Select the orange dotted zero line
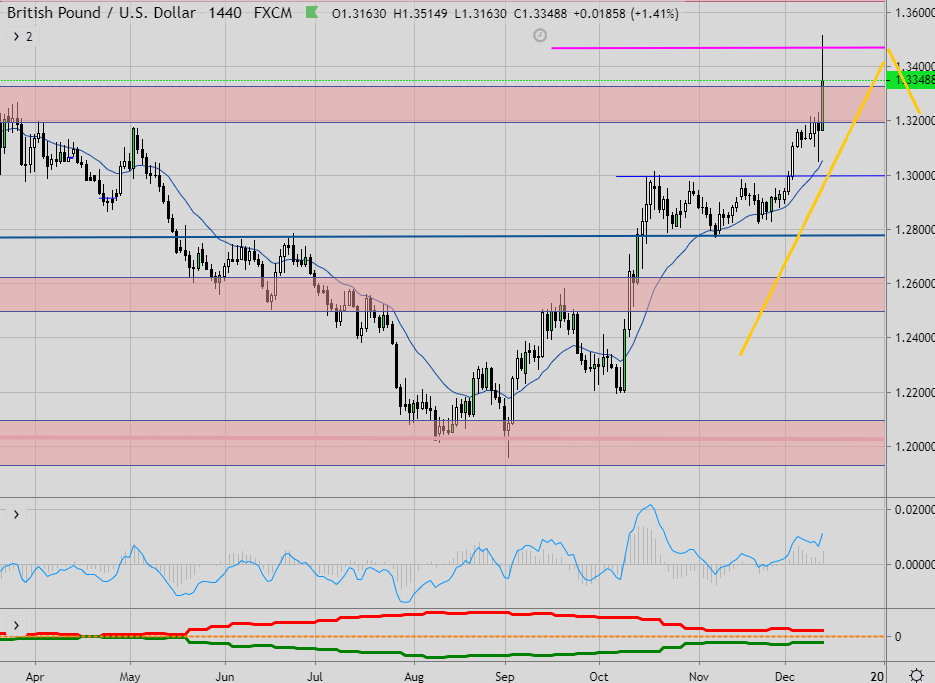The height and width of the screenshot is (683, 935). click(442, 636)
